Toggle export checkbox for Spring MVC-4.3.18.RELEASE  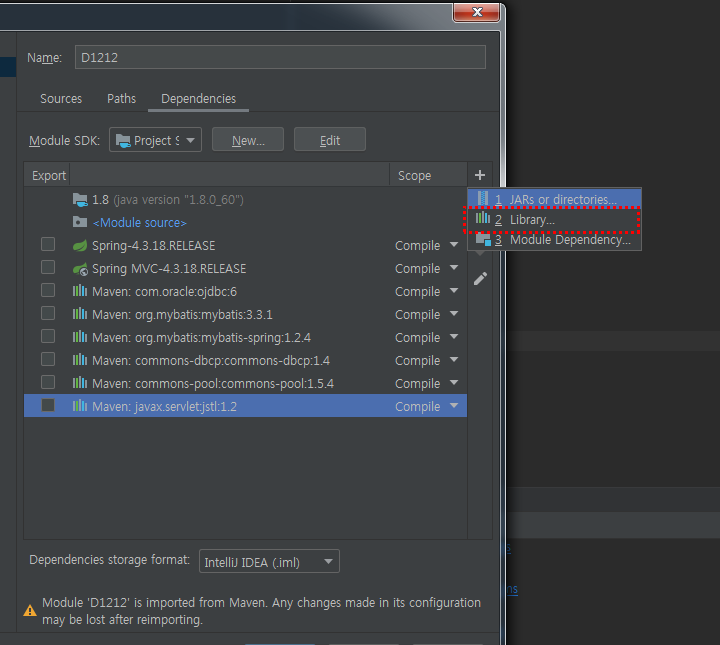point(48,267)
